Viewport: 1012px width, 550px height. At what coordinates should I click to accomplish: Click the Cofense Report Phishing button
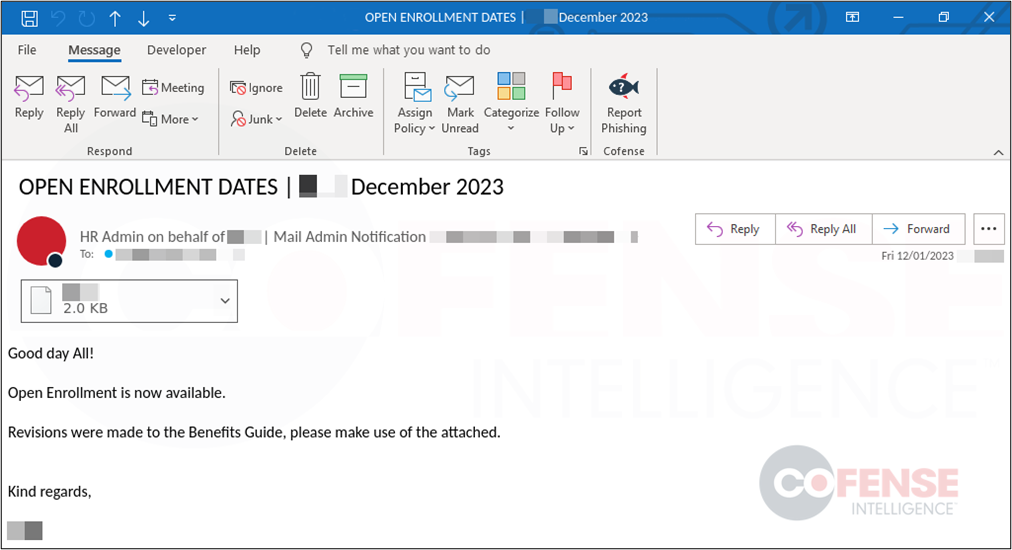pos(623,103)
